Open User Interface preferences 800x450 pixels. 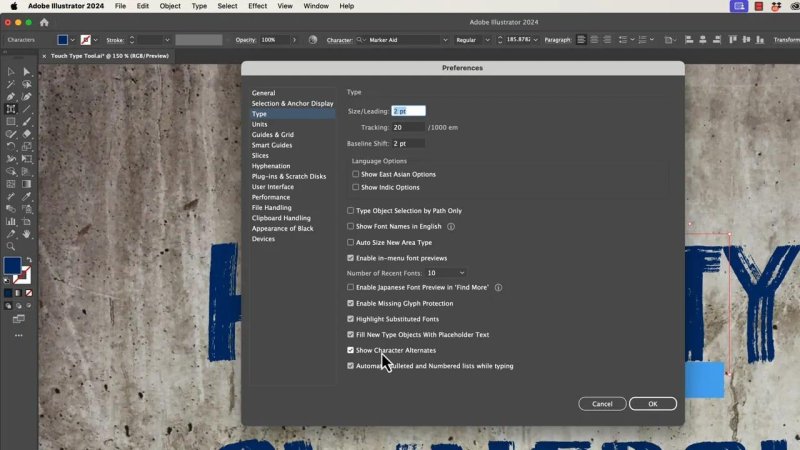tap(272, 187)
